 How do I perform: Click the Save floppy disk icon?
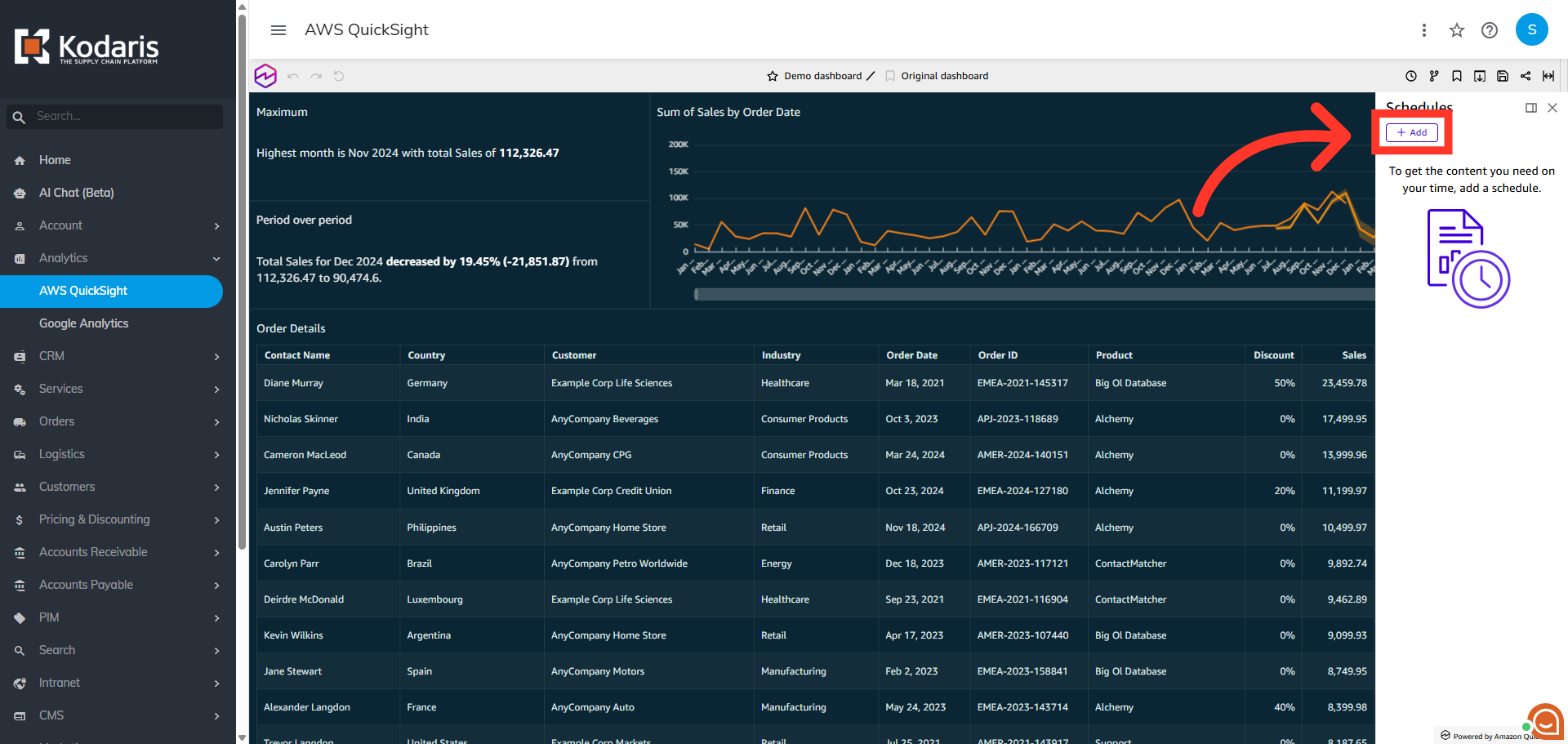(x=1503, y=76)
